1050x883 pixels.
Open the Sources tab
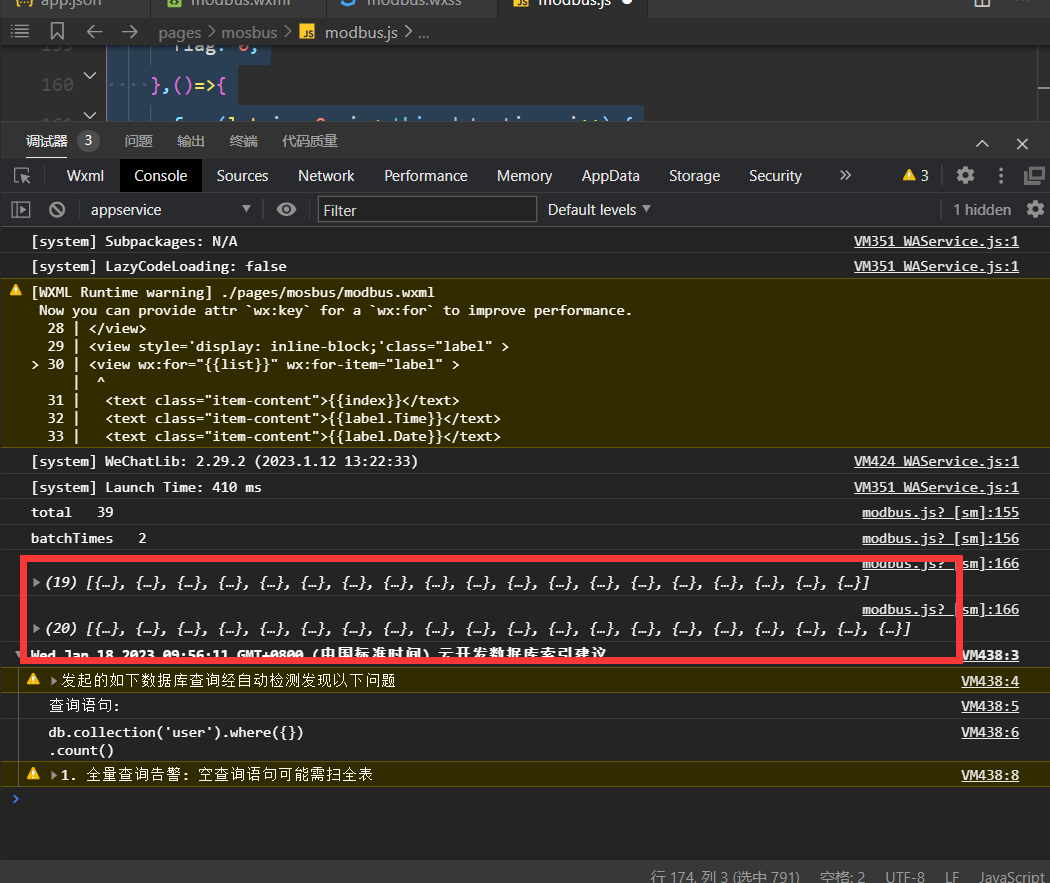[x=242, y=176]
